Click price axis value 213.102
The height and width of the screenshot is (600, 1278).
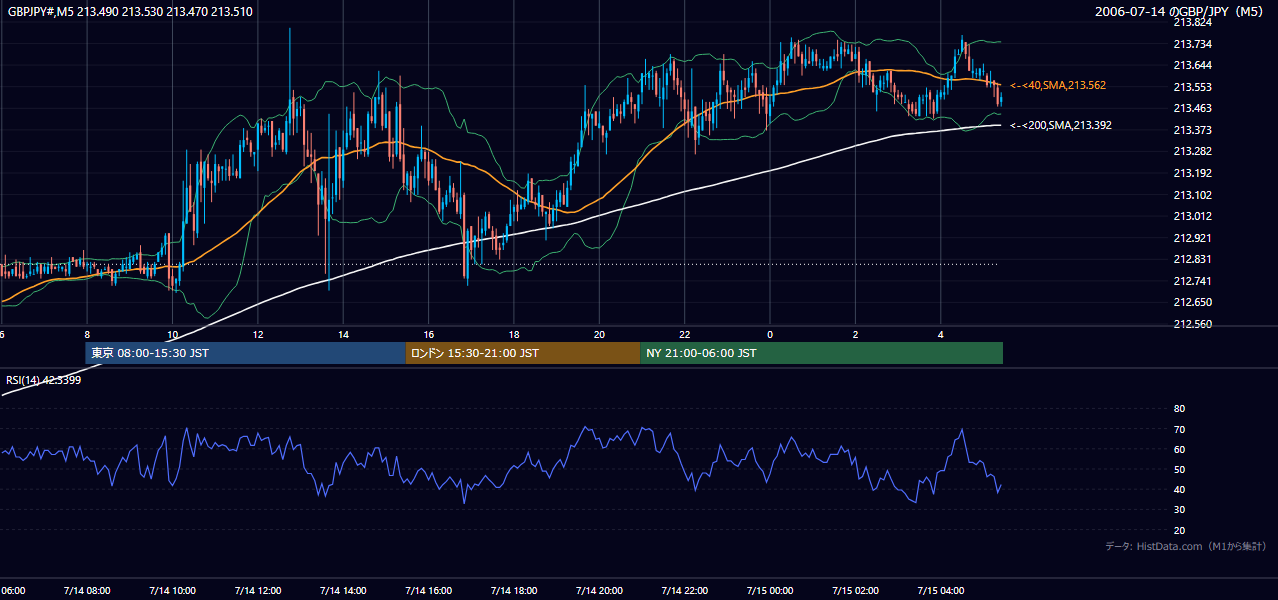click(1192, 195)
